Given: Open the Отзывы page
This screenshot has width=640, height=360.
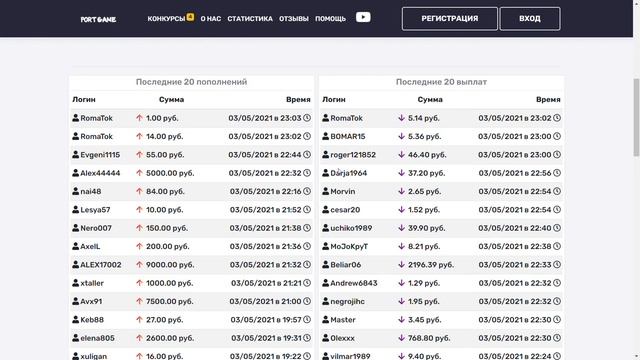Looking at the screenshot, I should (x=294, y=19).
